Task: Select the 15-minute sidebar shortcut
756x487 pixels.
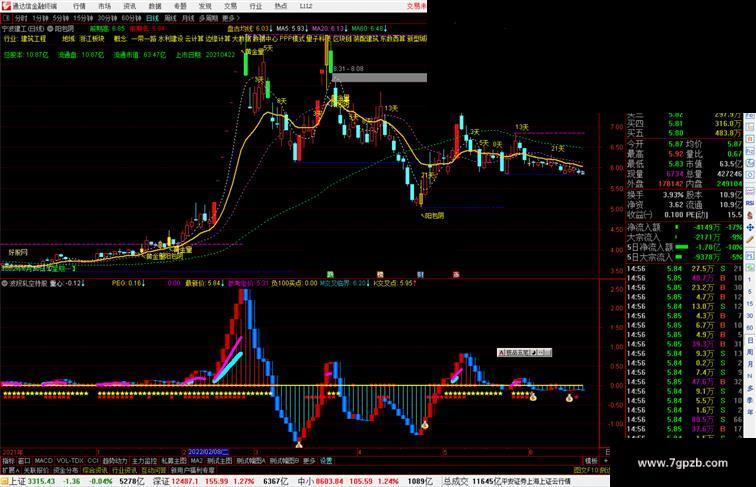Action: click(x=750, y=304)
